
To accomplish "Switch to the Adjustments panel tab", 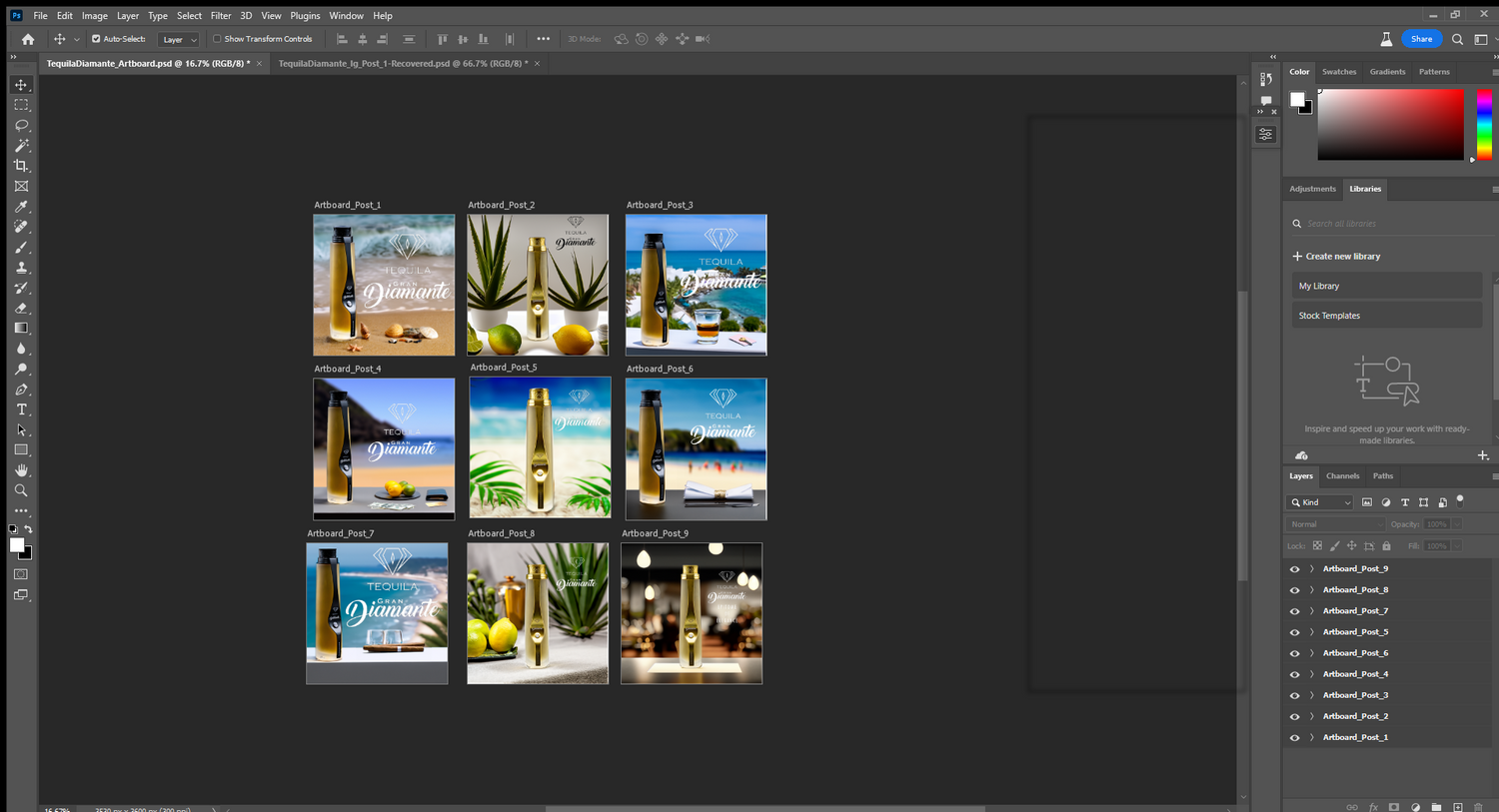I will (1312, 189).
